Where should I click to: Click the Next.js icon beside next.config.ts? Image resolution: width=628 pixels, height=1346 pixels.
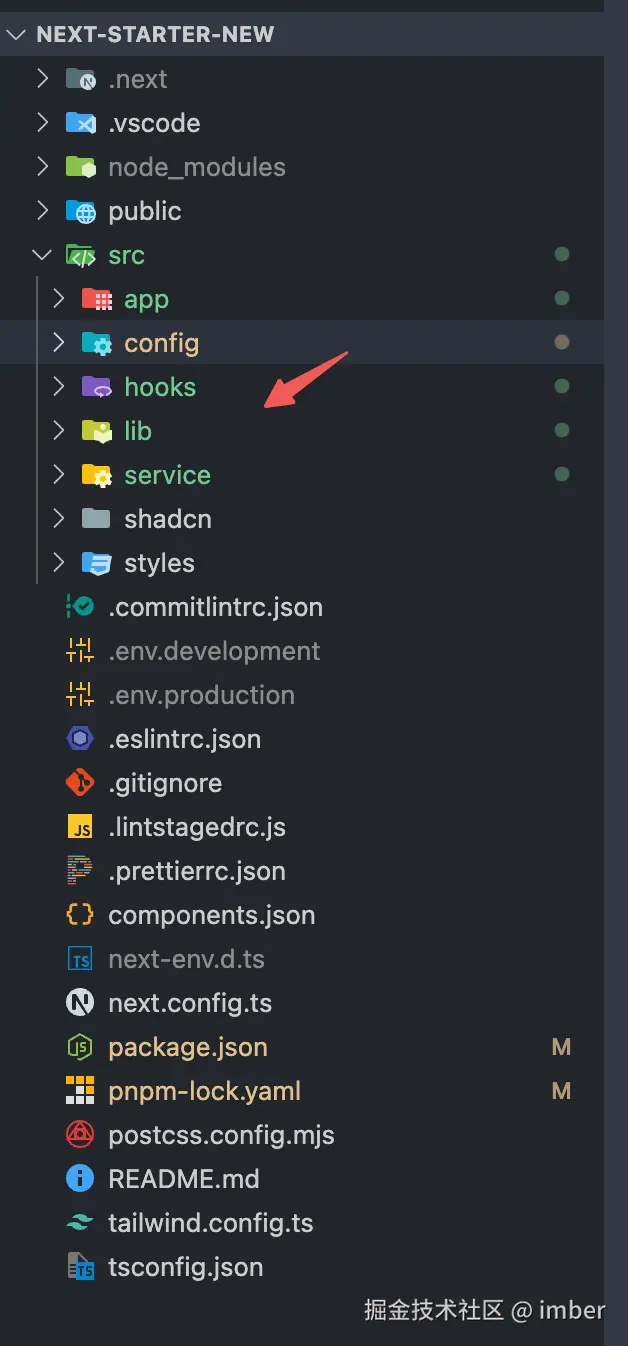tap(80, 1003)
